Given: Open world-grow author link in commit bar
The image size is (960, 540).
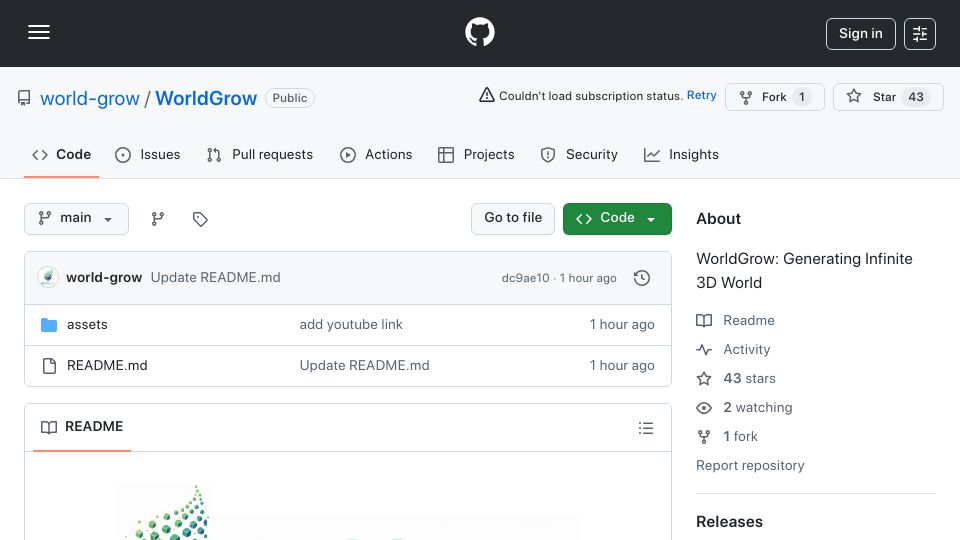Looking at the screenshot, I should tap(104, 277).
